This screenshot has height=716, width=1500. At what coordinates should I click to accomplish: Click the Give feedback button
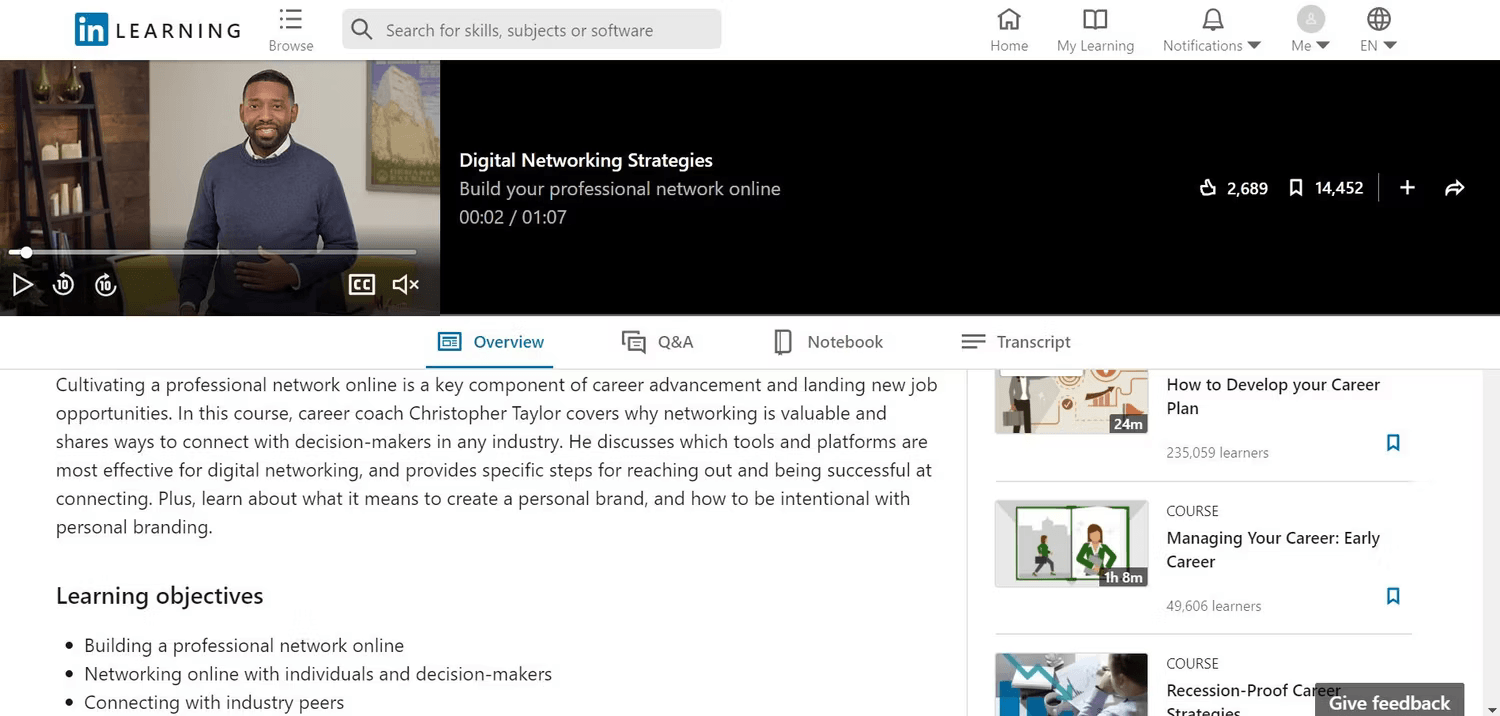[1389, 702]
